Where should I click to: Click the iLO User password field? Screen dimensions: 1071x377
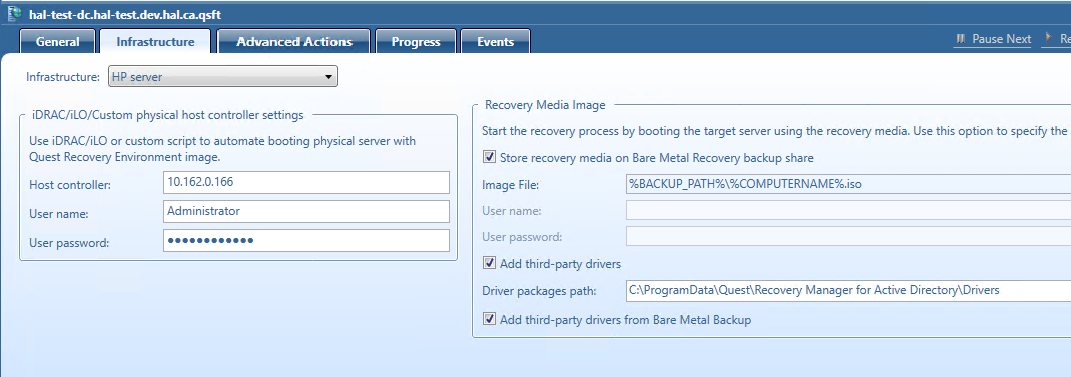pyautogui.click(x=306, y=240)
